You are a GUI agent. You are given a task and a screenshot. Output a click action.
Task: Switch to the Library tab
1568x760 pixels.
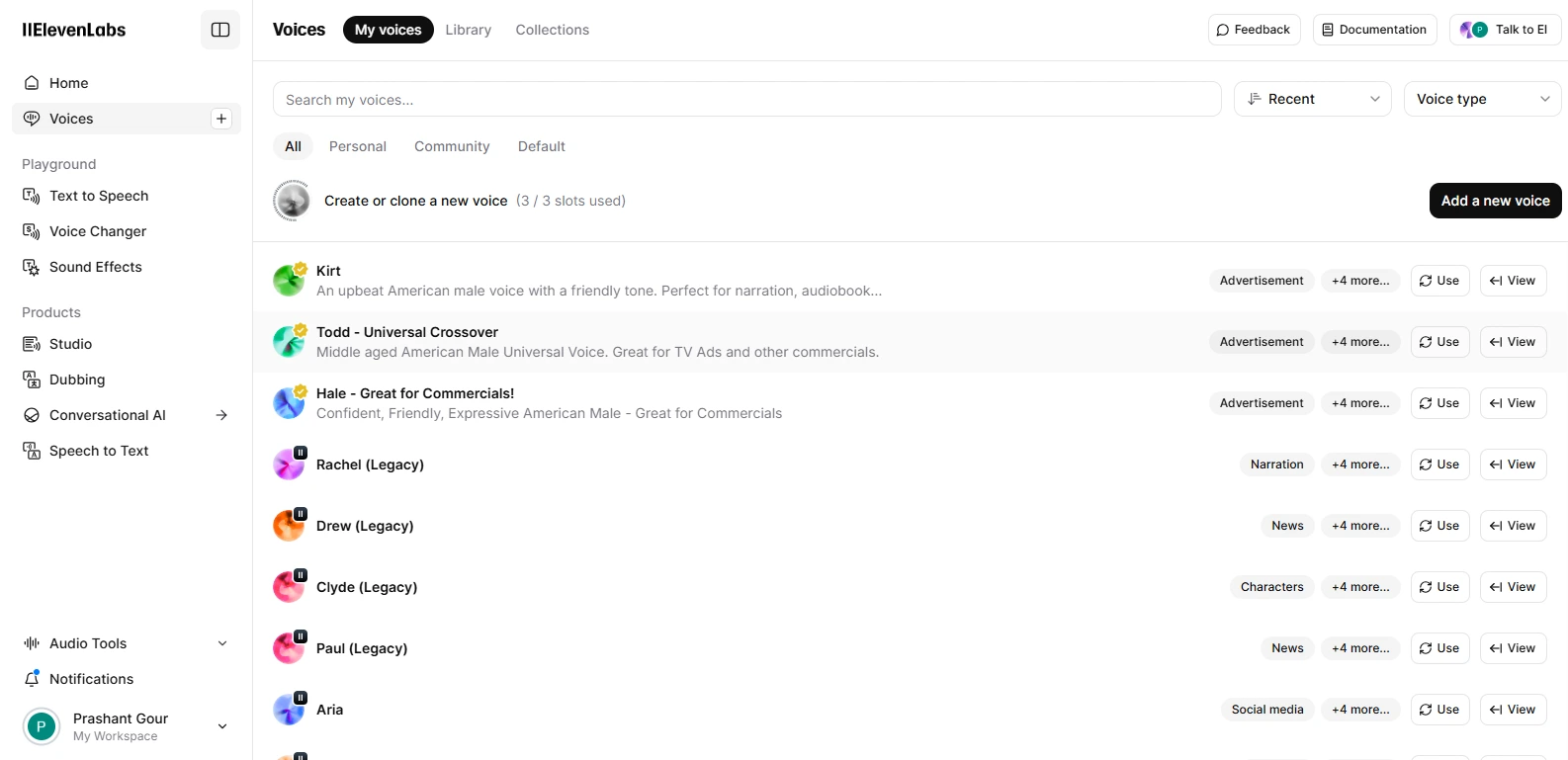(x=469, y=30)
